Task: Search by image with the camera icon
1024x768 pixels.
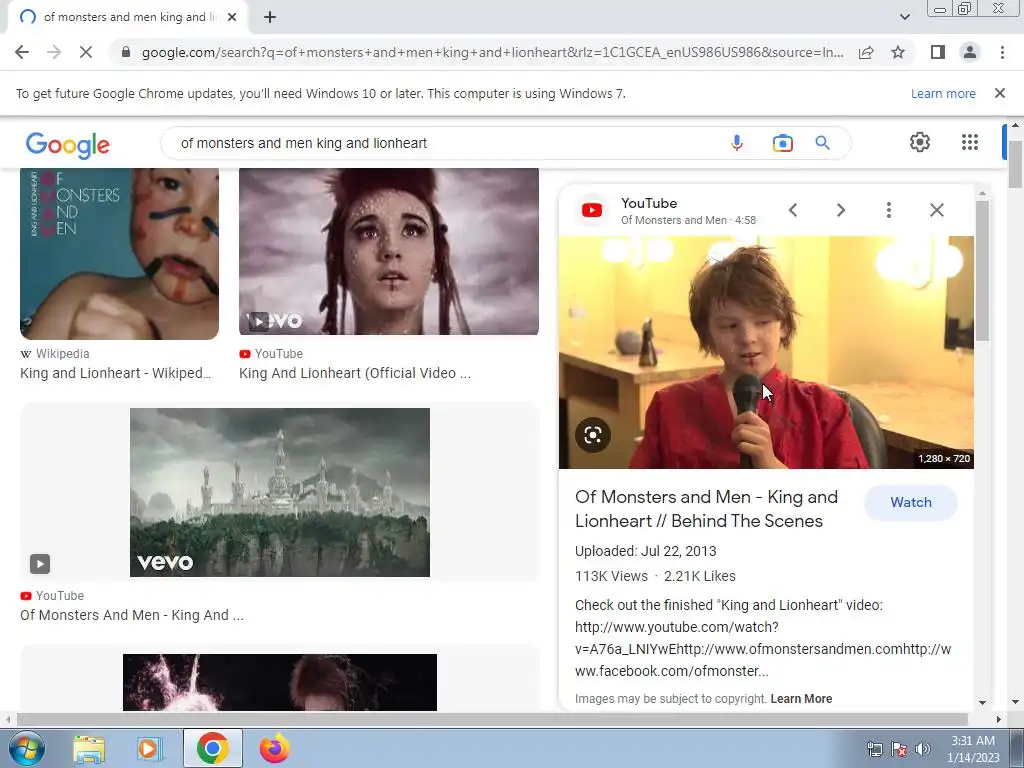Action: (x=782, y=143)
